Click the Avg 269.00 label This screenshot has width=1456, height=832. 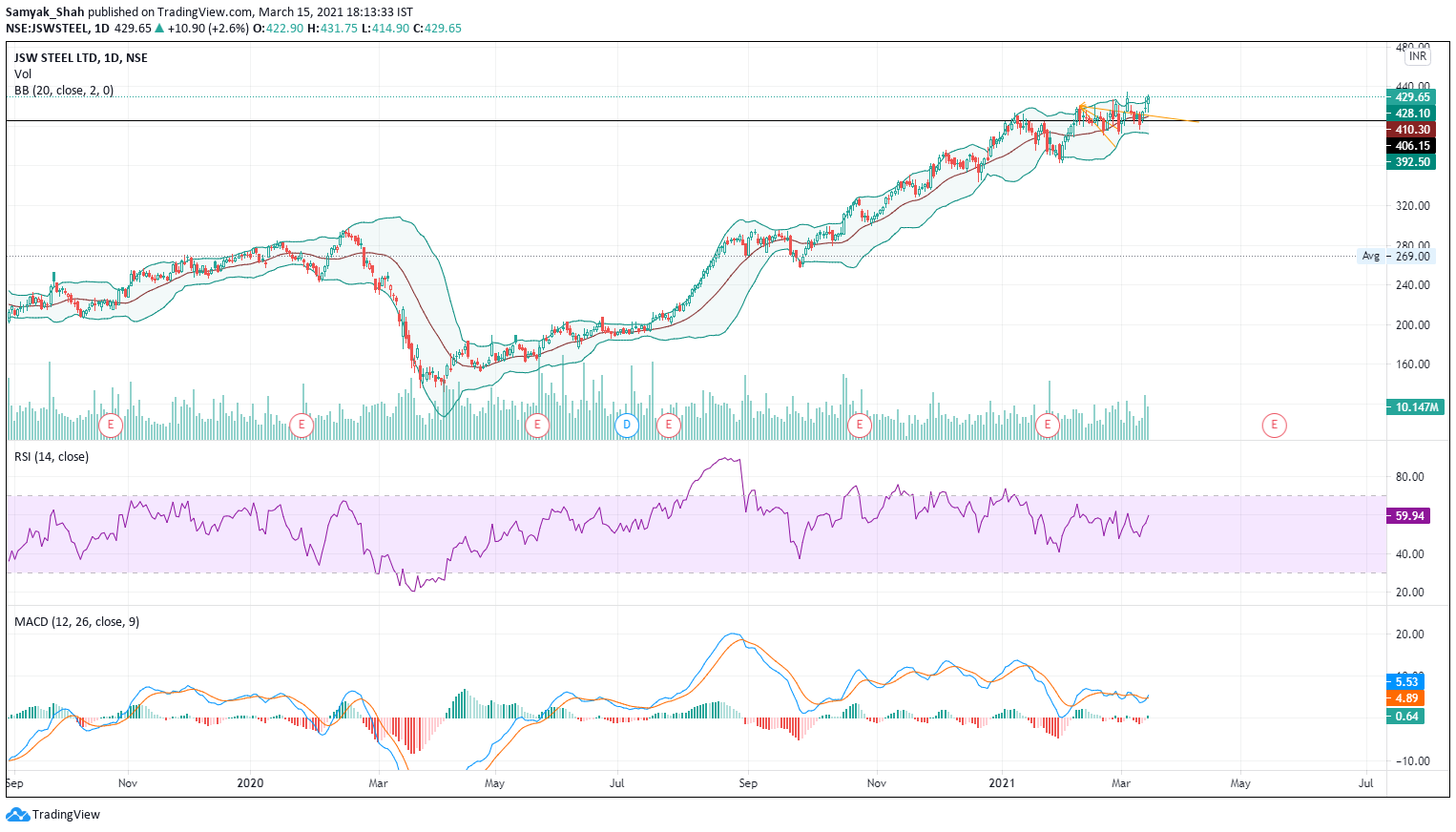coord(1396,257)
